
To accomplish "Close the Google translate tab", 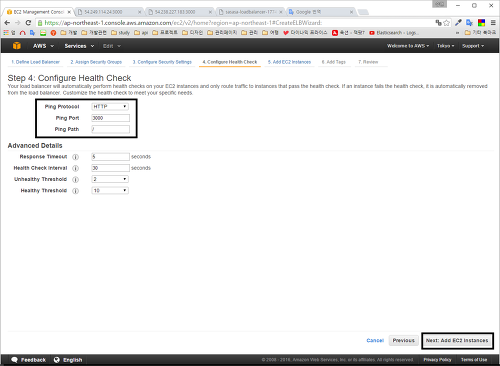I will (351, 12).
